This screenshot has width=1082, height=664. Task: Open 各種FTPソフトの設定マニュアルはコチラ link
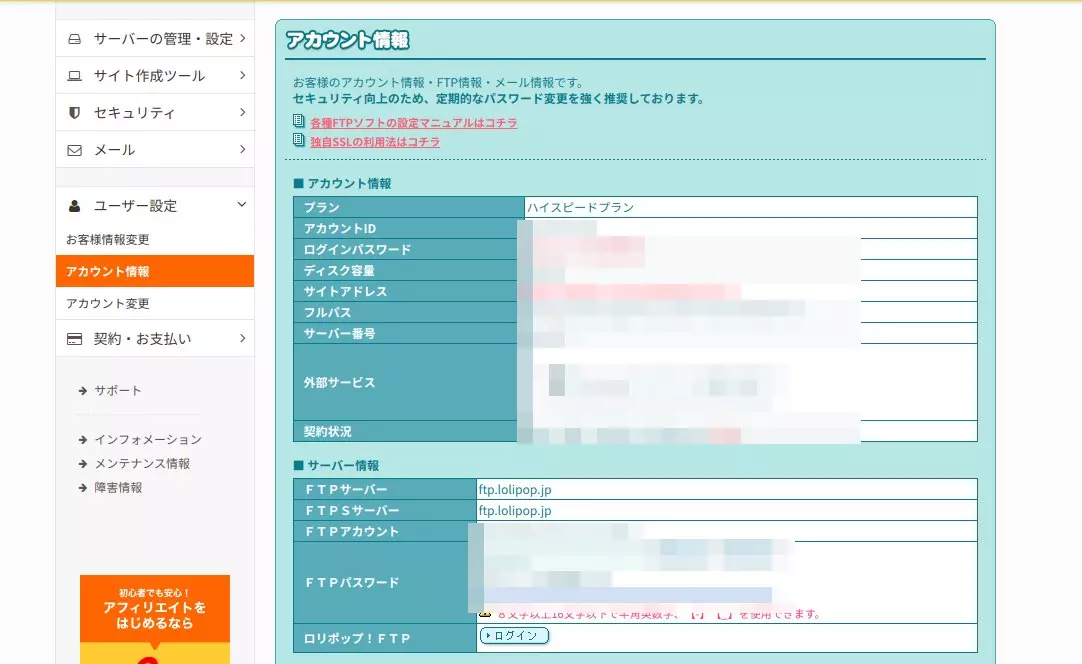point(413,123)
